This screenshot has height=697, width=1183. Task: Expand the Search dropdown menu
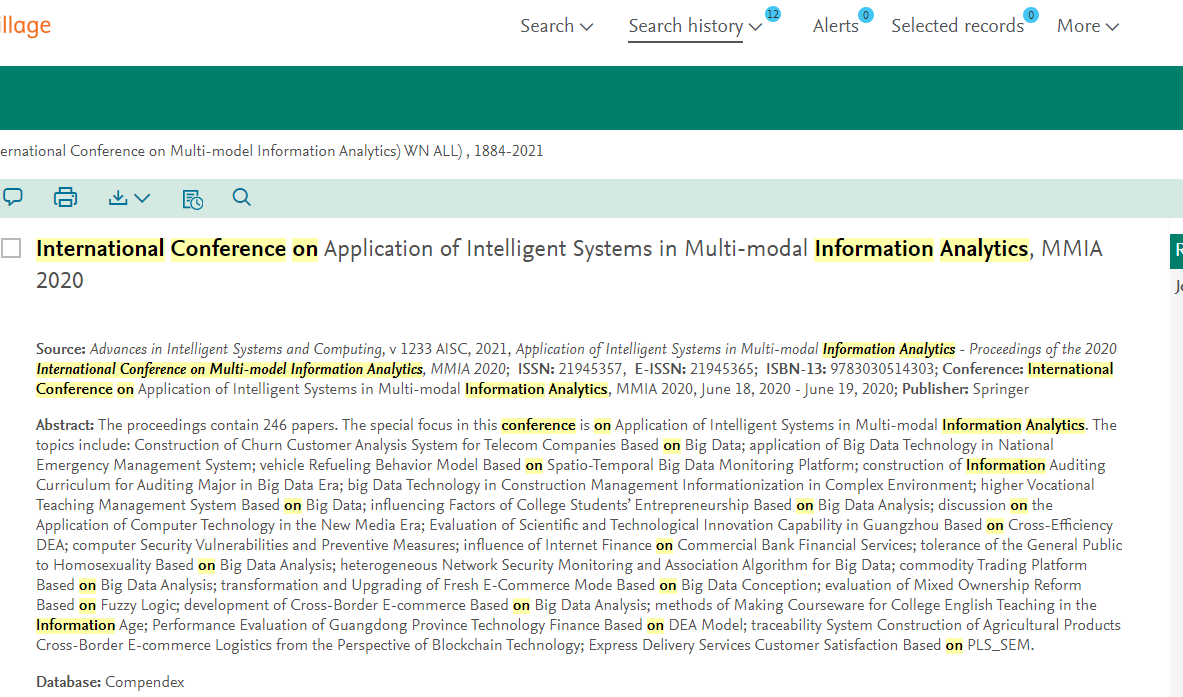click(x=556, y=26)
